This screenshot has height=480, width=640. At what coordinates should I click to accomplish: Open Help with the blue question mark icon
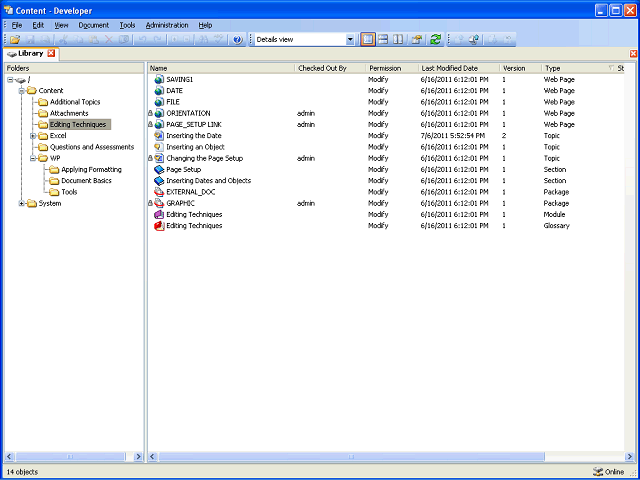238,40
